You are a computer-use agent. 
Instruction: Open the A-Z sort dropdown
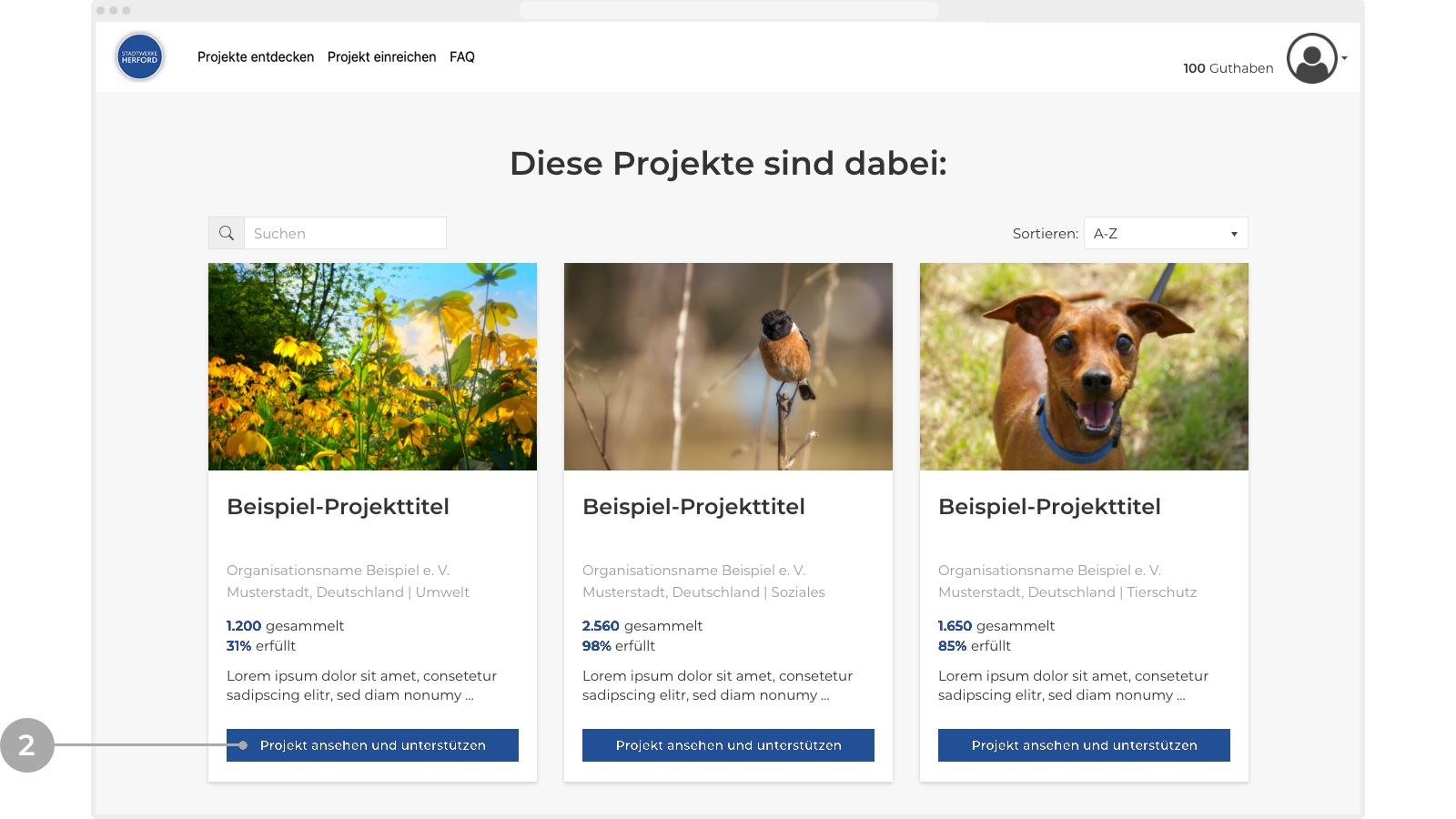[x=1166, y=233]
